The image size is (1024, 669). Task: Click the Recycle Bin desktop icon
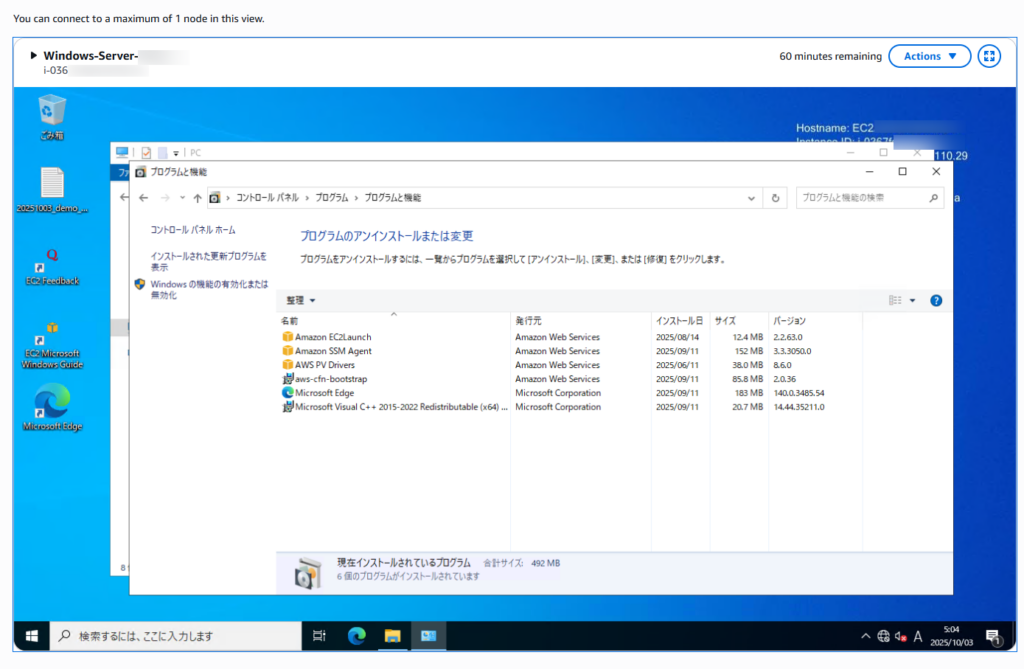click(52, 116)
